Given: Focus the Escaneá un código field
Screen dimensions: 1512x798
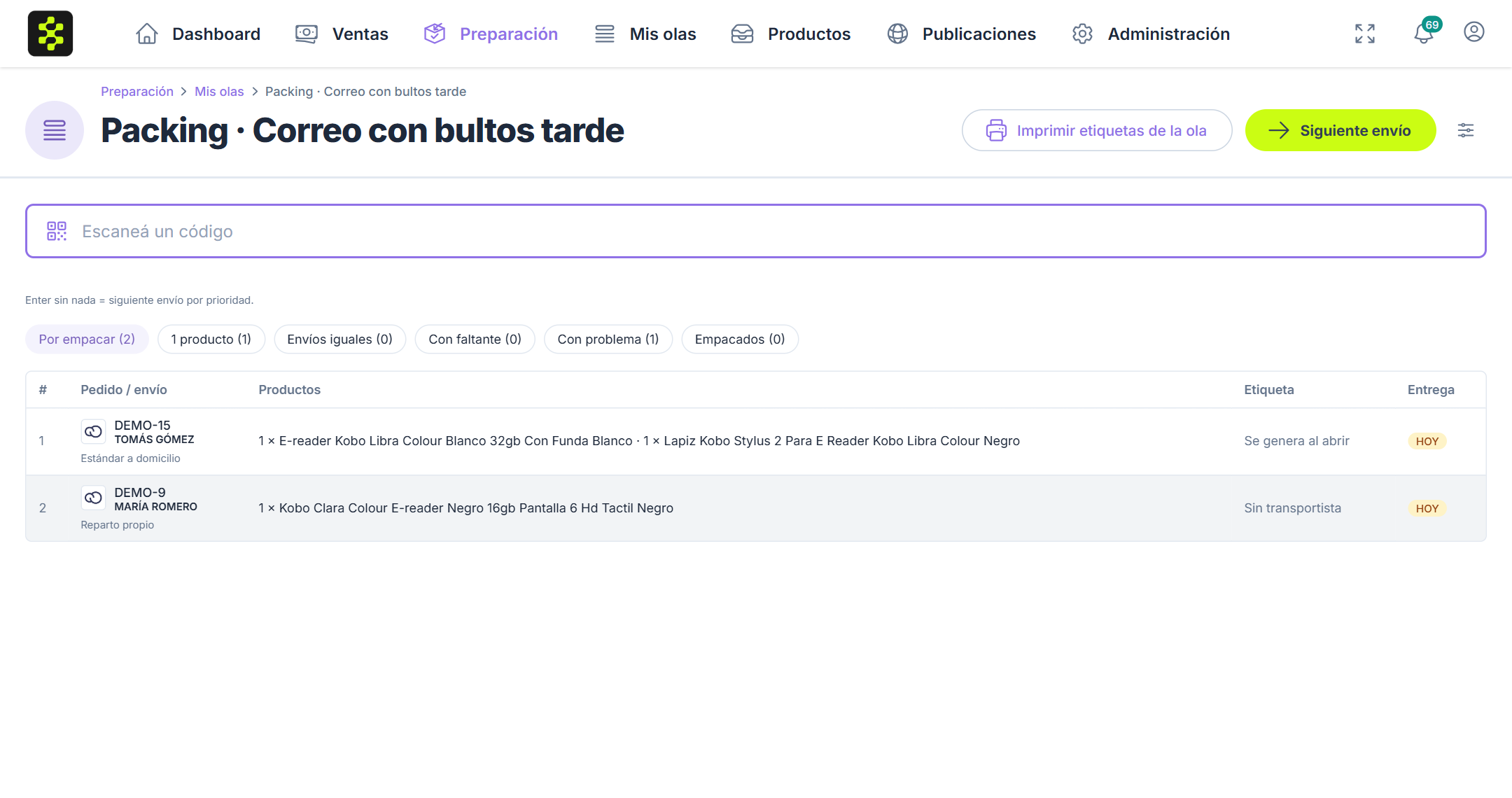Looking at the screenshot, I should point(756,231).
